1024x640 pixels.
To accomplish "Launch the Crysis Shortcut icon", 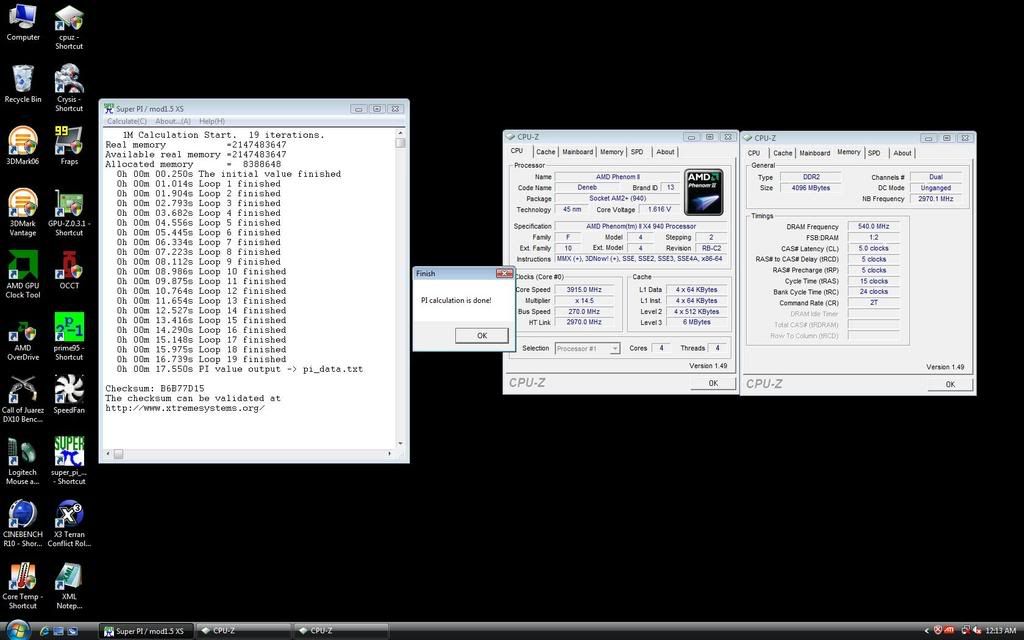I will 69,88.
